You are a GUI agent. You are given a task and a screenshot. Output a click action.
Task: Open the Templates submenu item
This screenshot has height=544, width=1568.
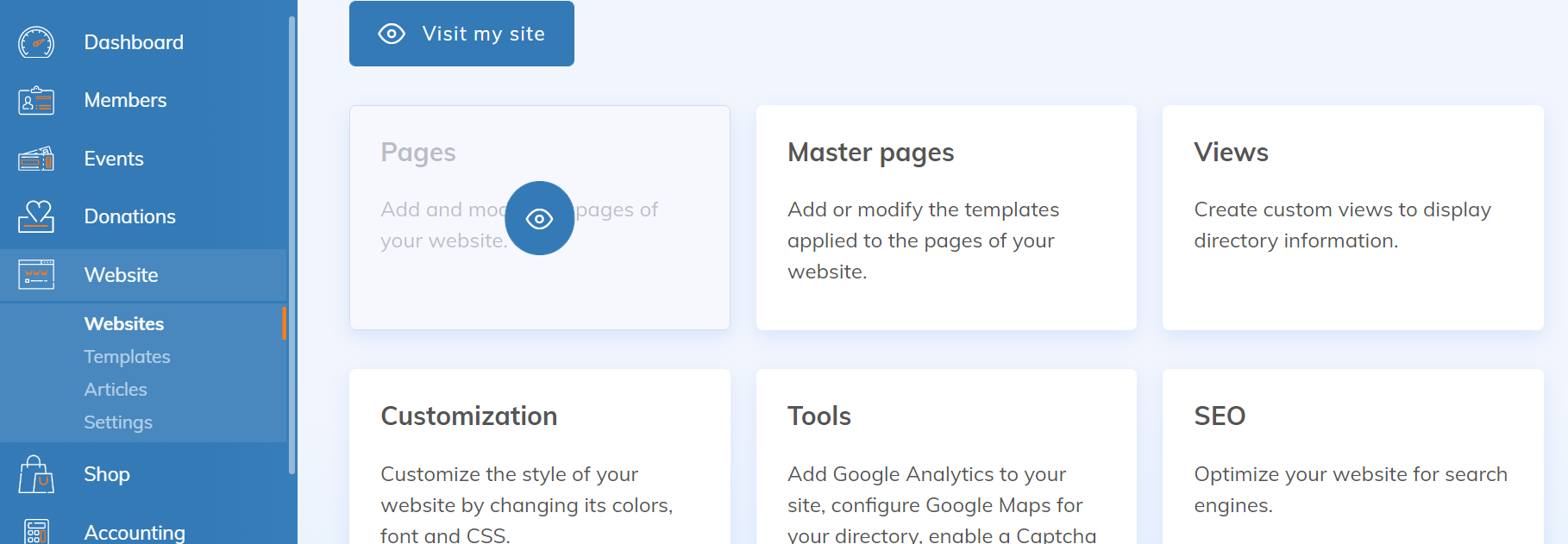(127, 357)
